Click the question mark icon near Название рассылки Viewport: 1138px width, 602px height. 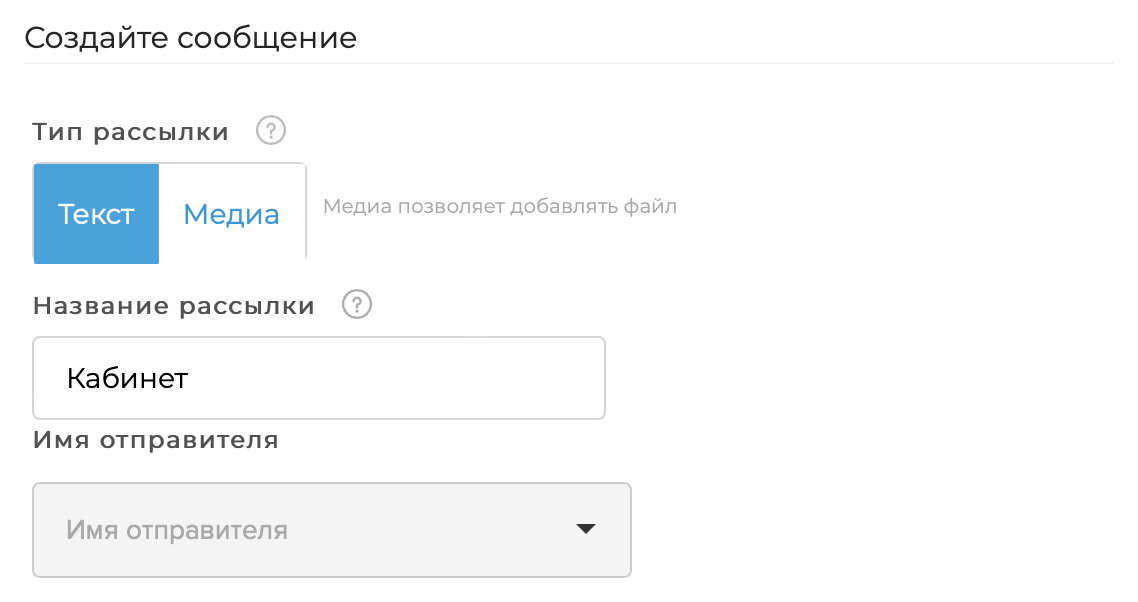pos(357,305)
